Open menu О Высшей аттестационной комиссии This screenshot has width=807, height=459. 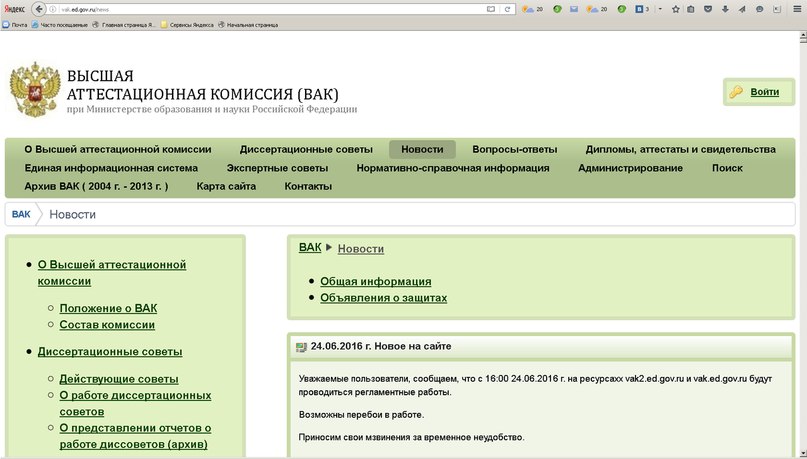118,150
